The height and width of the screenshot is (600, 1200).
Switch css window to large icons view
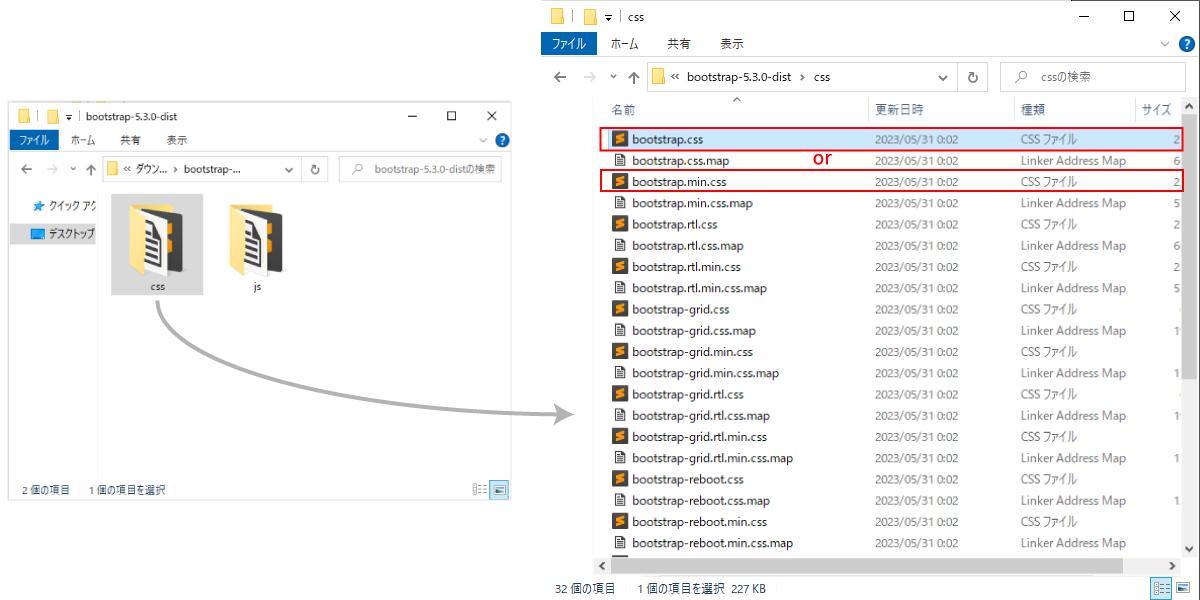(x=1182, y=588)
